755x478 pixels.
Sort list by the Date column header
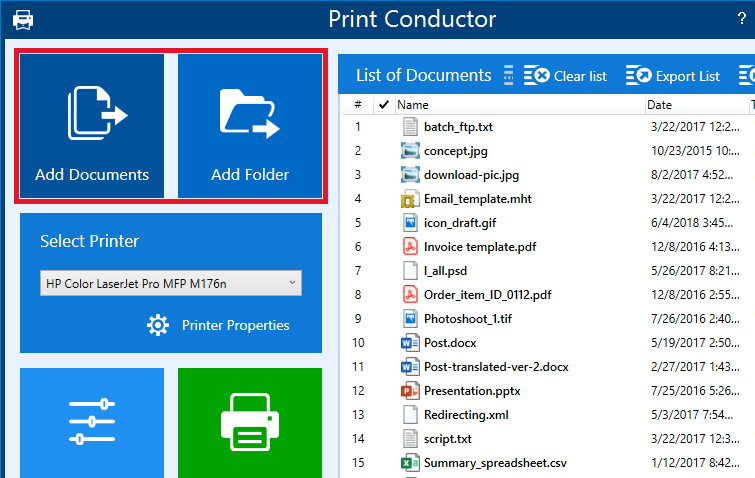pos(659,104)
